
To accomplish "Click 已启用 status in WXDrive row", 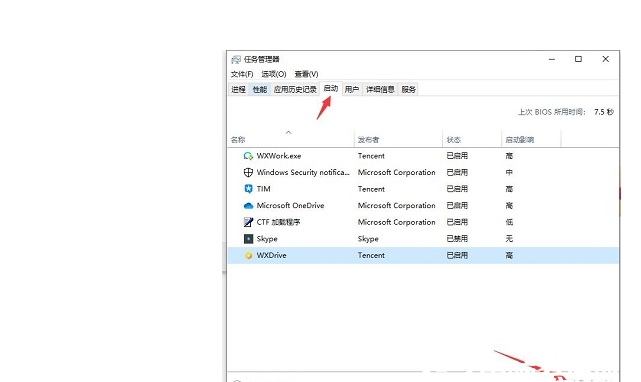I will tap(457, 255).
